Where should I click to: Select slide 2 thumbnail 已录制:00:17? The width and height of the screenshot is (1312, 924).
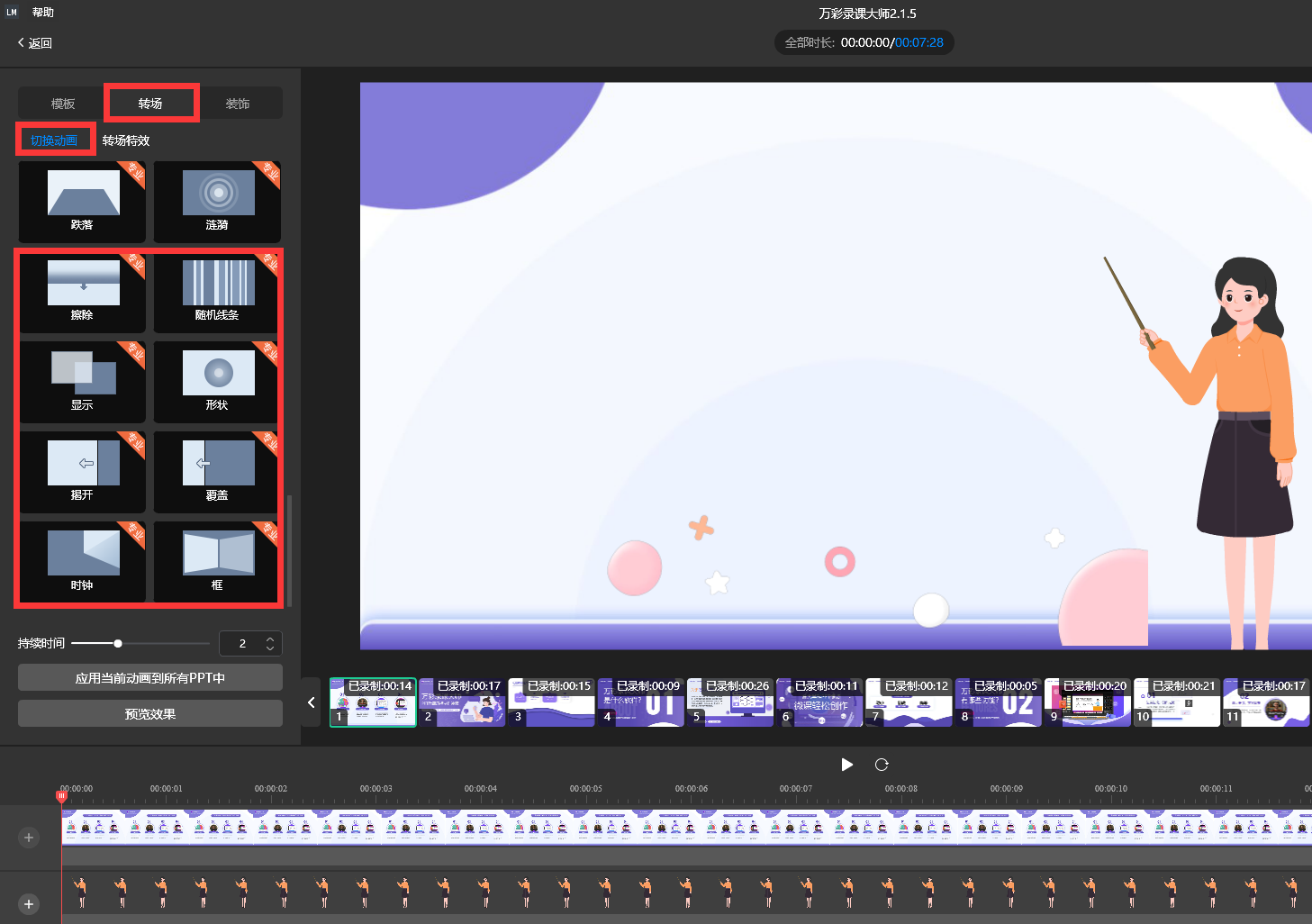pyautogui.click(x=462, y=702)
